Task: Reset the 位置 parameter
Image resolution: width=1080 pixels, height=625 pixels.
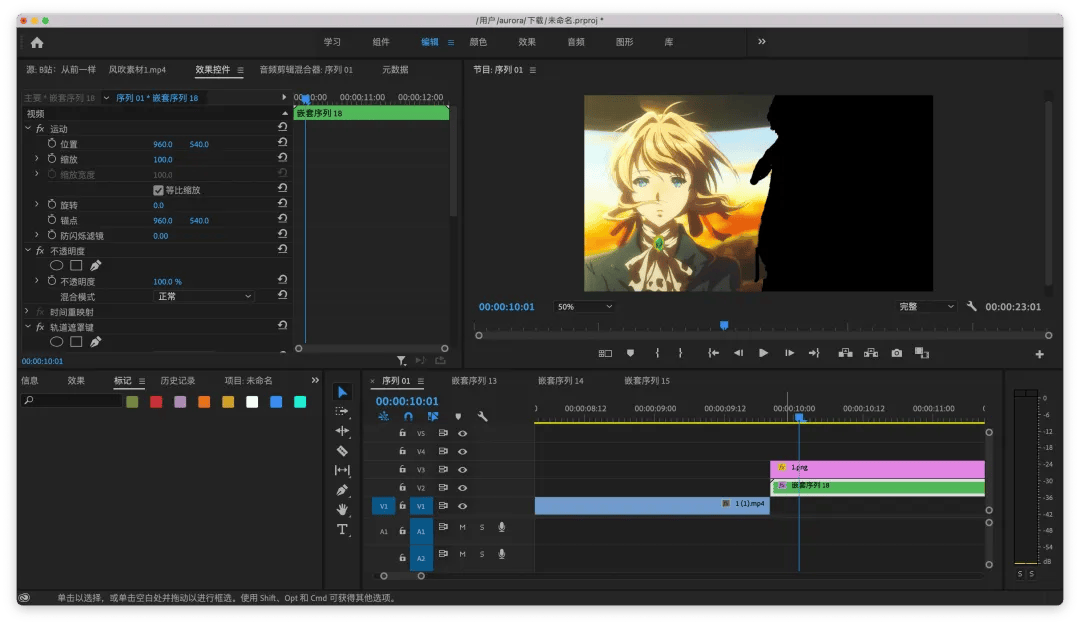Action: point(282,142)
